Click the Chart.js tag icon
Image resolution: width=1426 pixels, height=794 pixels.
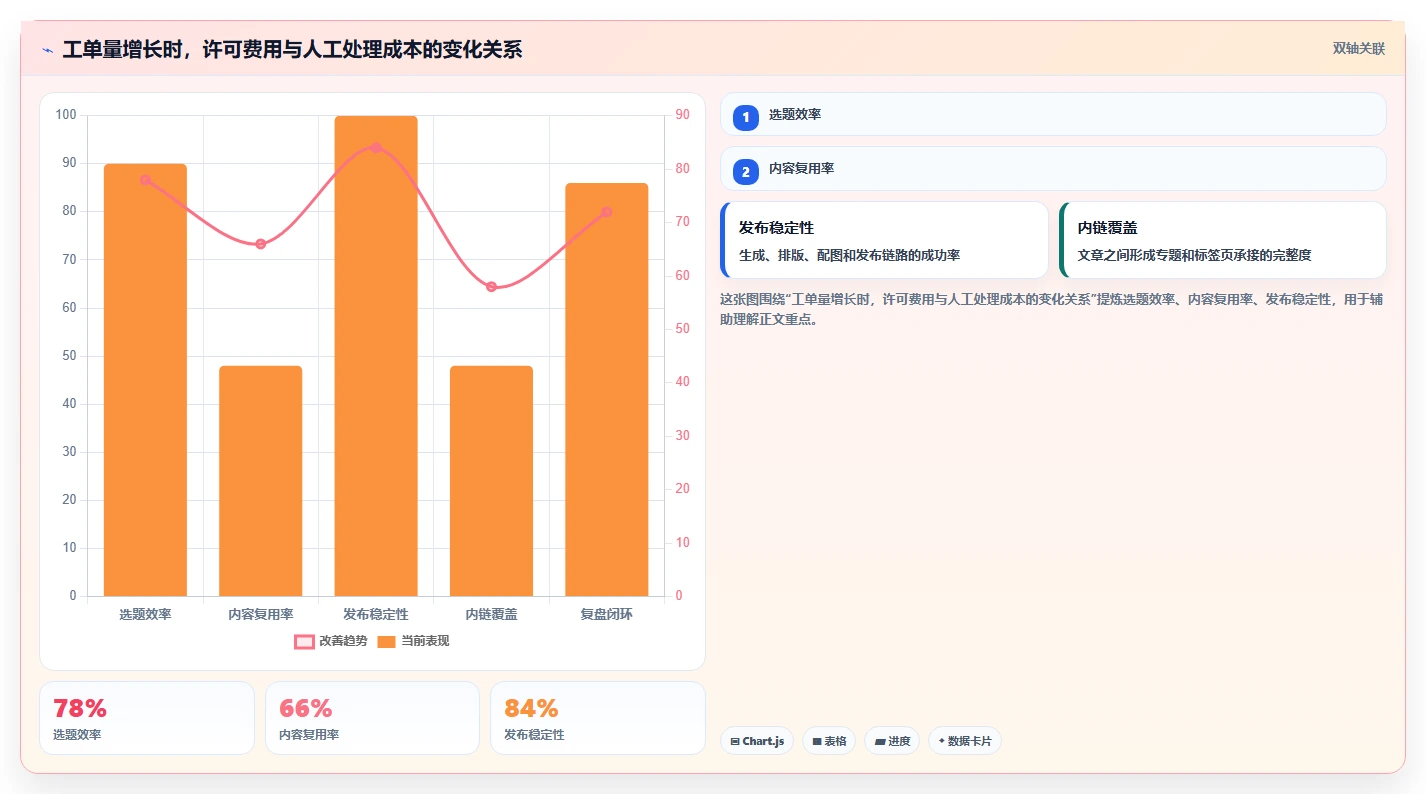pyautogui.click(x=735, y=741)
